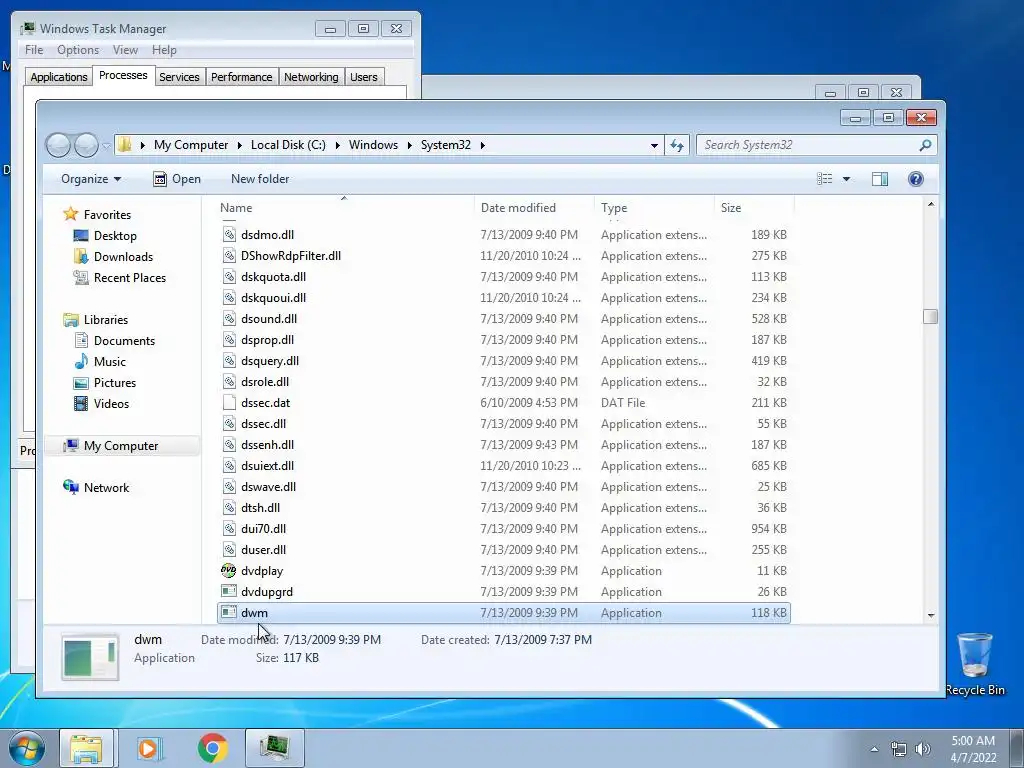This screenshot has height=768, width=1024.
Task: Navigate to My Computer breadcrumb
Action: point(191,145)
